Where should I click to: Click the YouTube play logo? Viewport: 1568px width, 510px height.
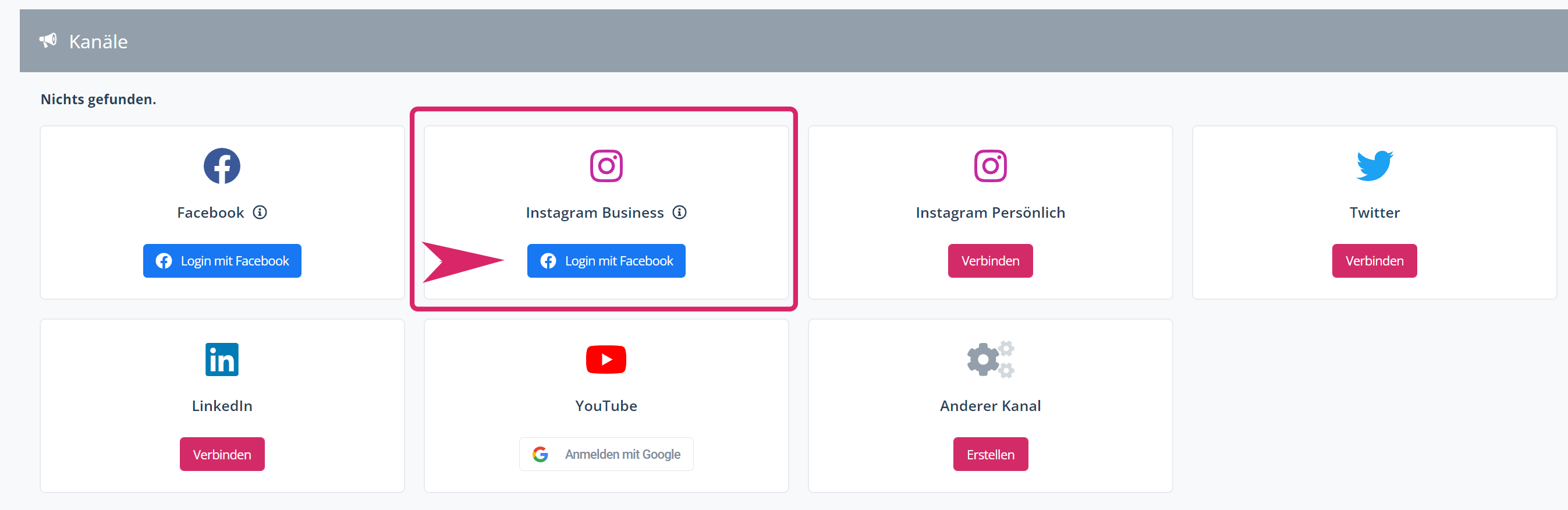click(606, 359)
